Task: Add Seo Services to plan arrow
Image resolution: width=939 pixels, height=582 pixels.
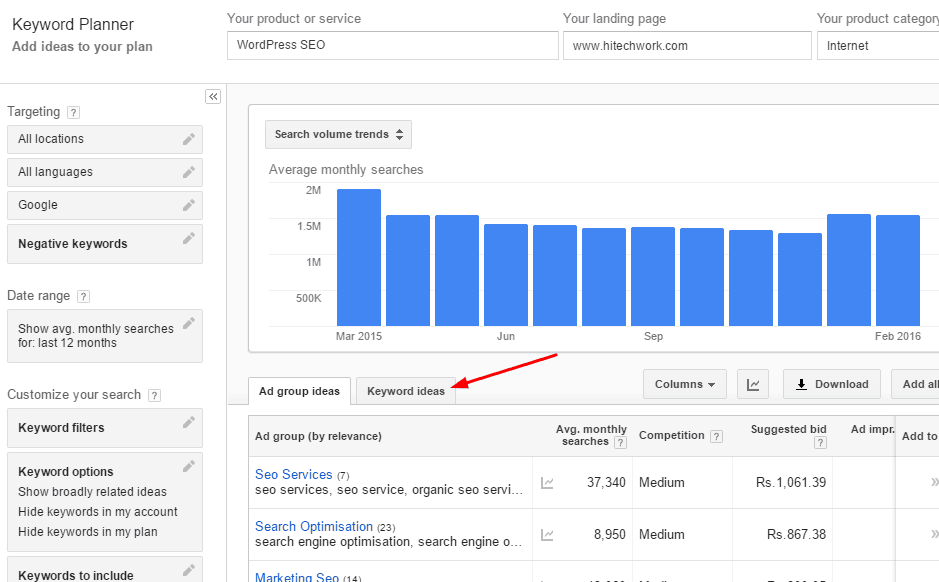Action: 934,482
